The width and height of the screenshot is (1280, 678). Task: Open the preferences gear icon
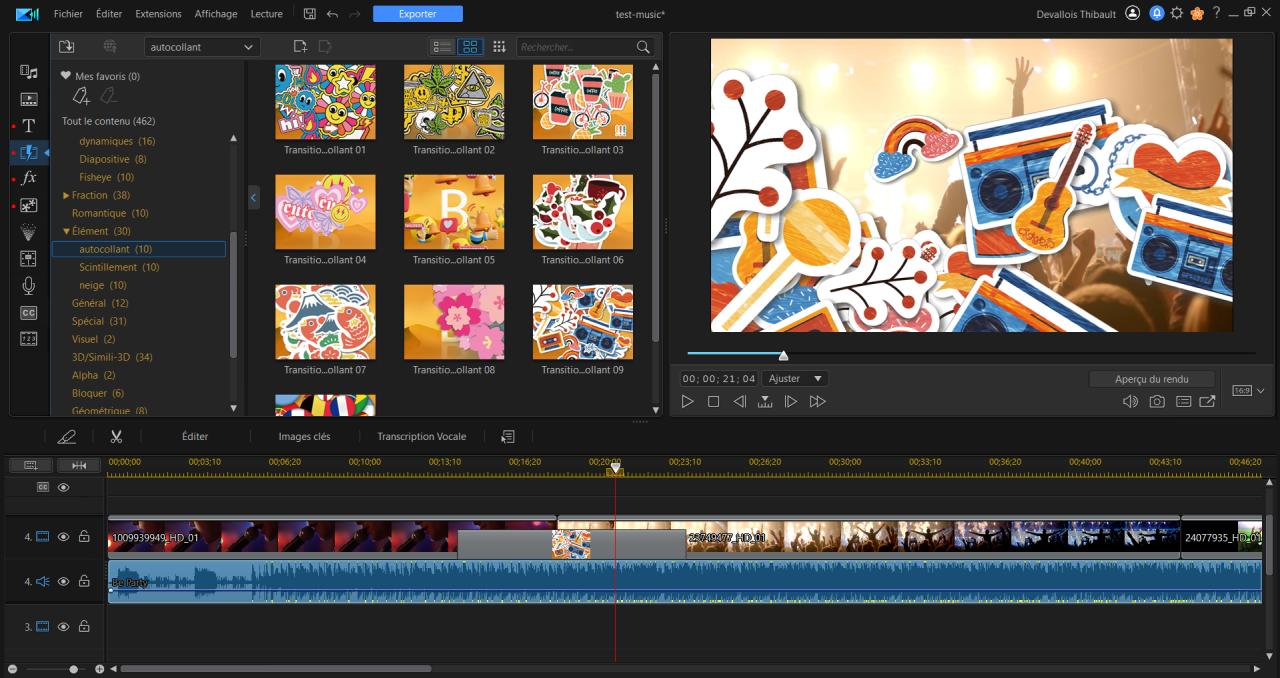[x=1176, y=14]
